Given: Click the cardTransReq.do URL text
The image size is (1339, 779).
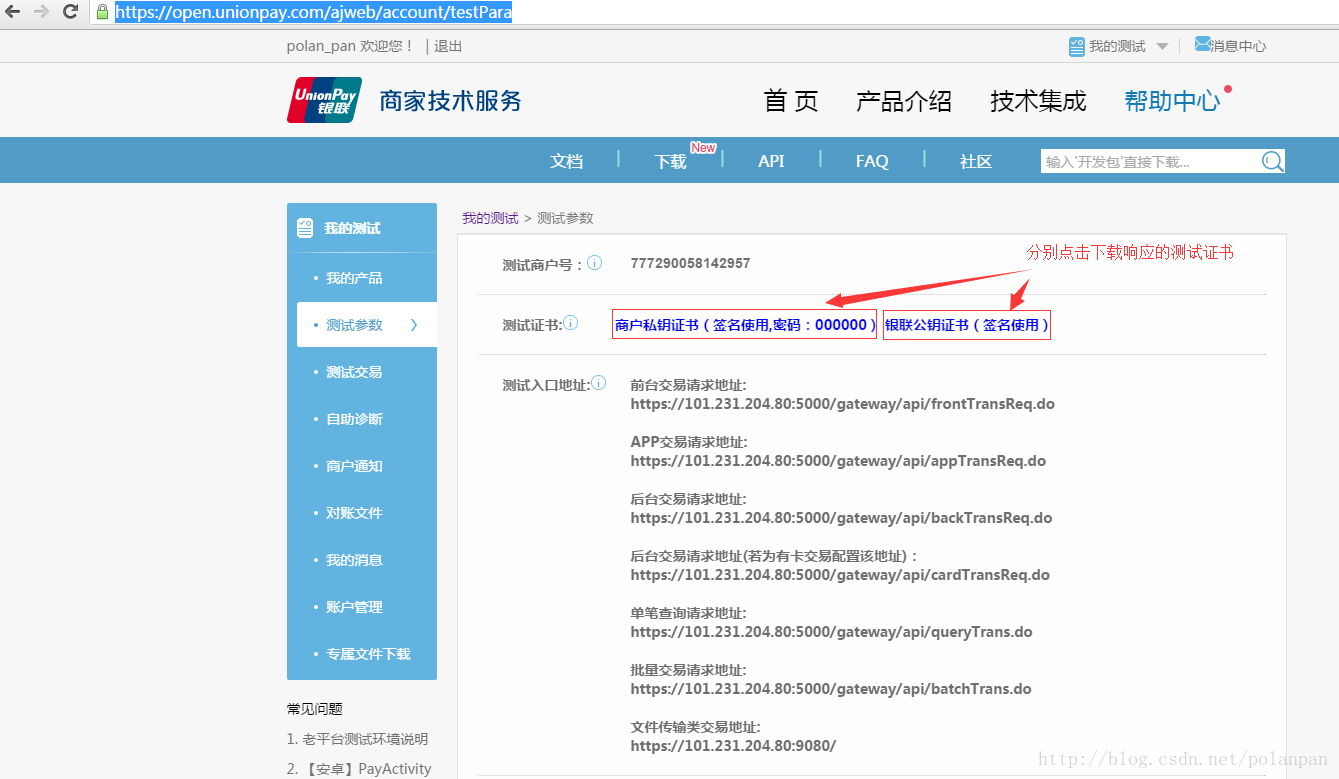Looking at the screenshot, I should click(840, 575).
